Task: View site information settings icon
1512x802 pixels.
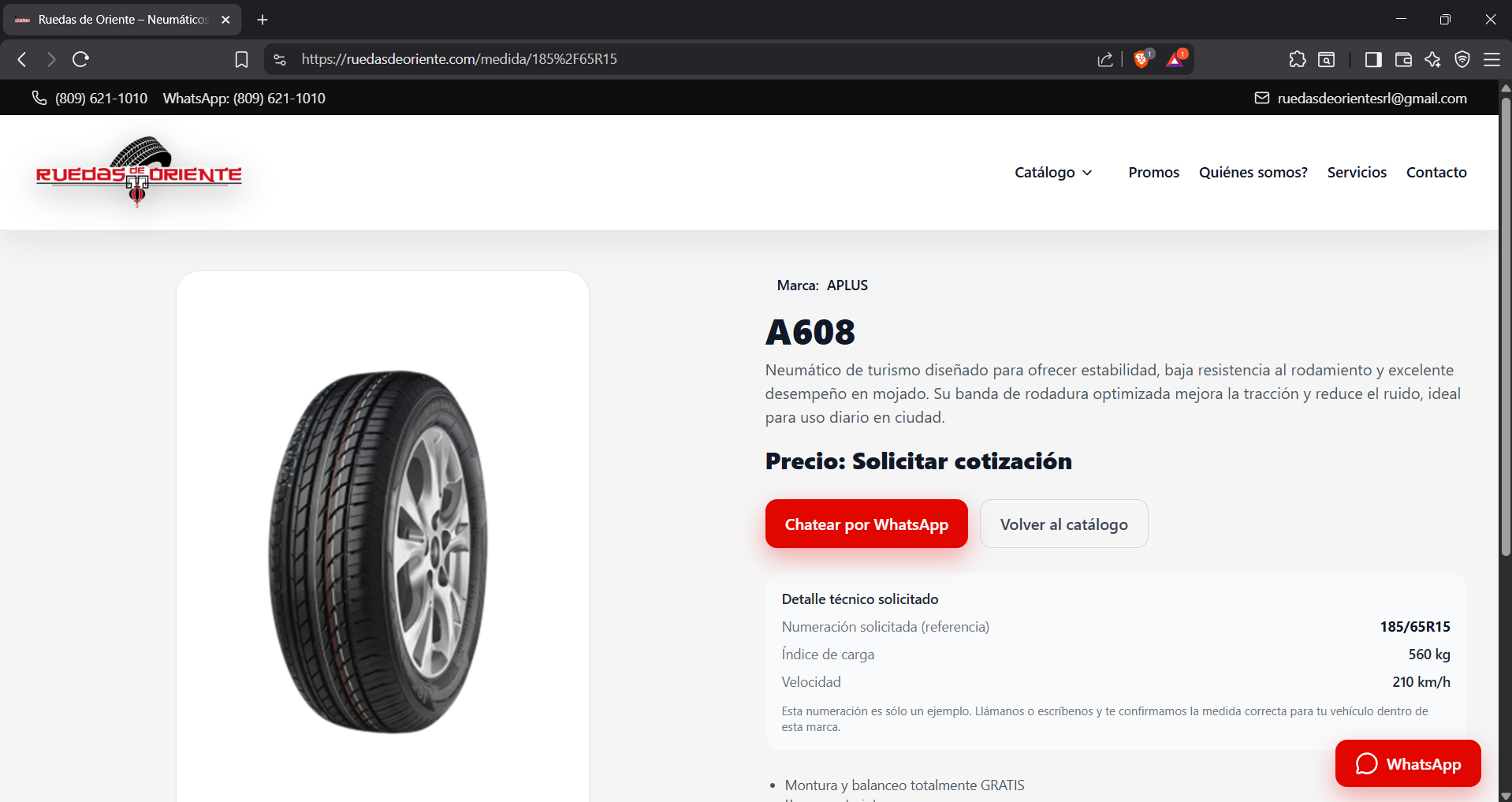Action: [x=280, y=59]
